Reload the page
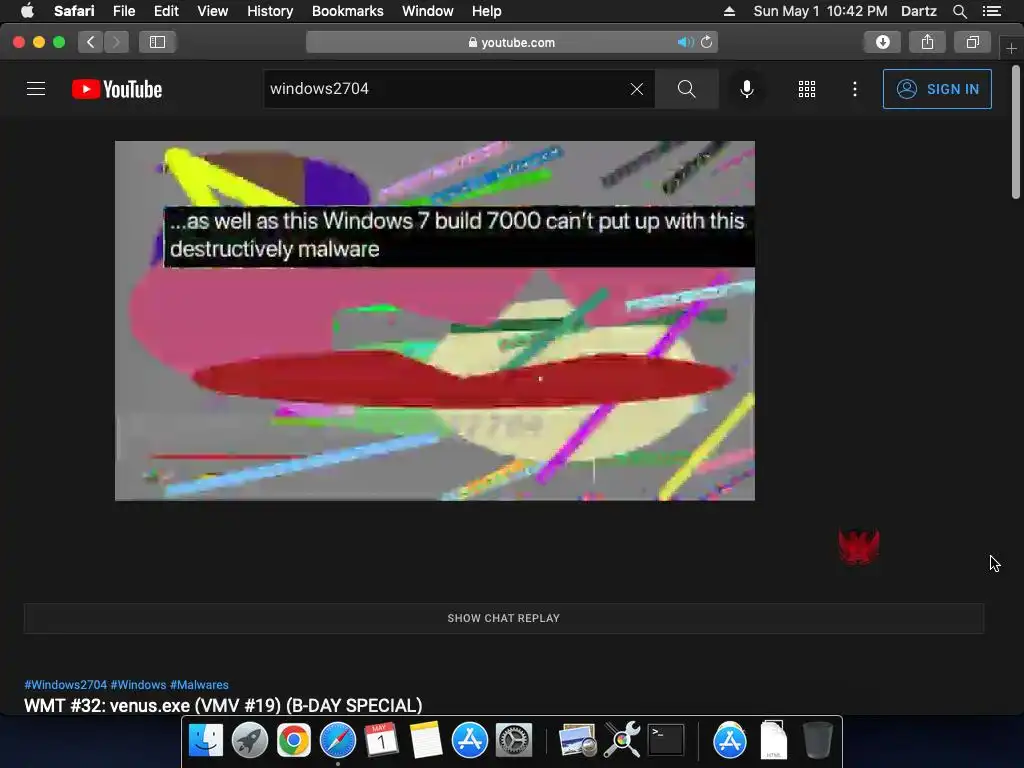The image size is (1024, 768). pyautogui.click(x=707, y=42)
